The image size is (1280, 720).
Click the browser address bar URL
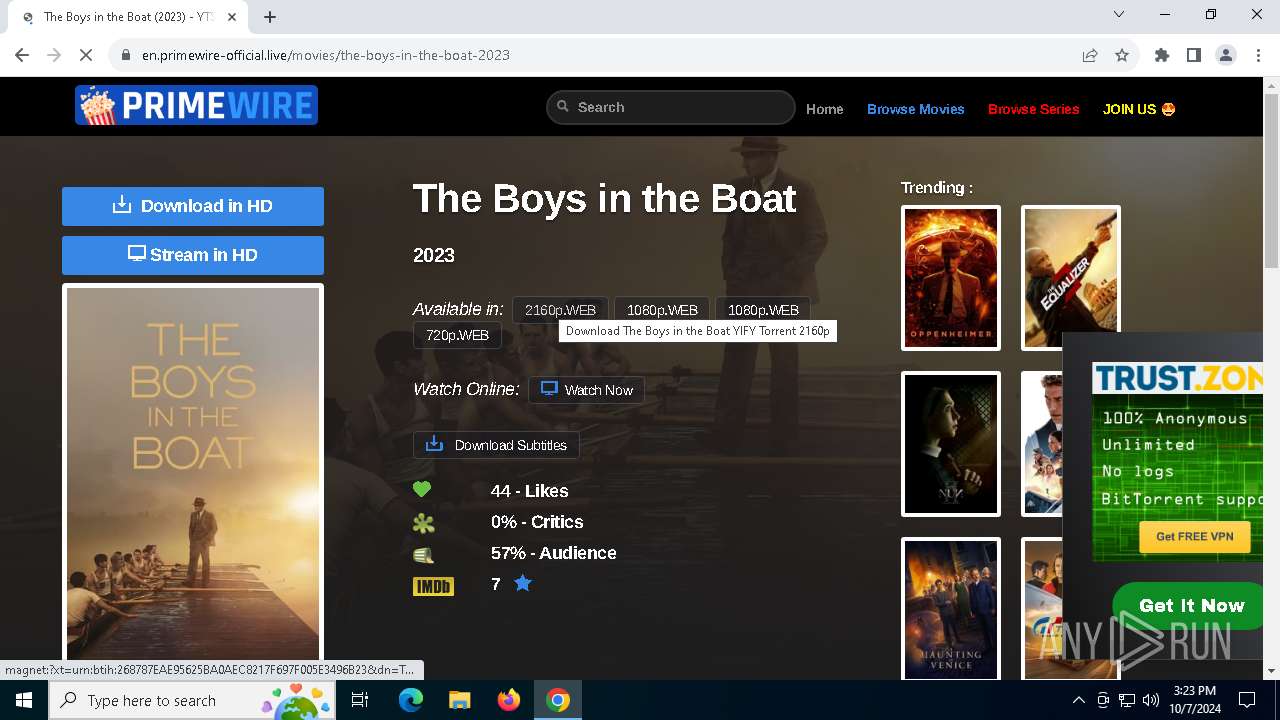point(326,55)
